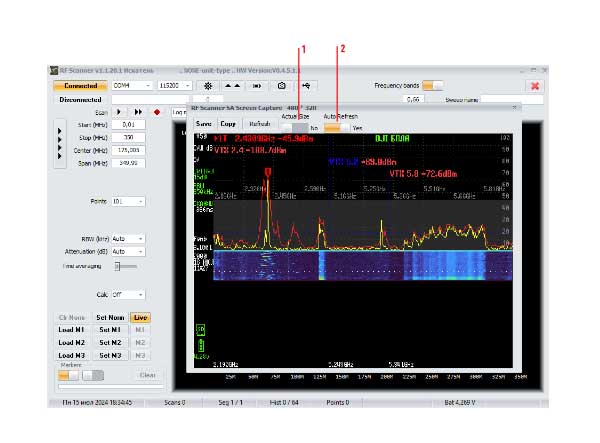The width and height of the screenshot is (600, 443).
Task: Click 'Seg 1 / 1' in status bar
Action: click(230, 402)
